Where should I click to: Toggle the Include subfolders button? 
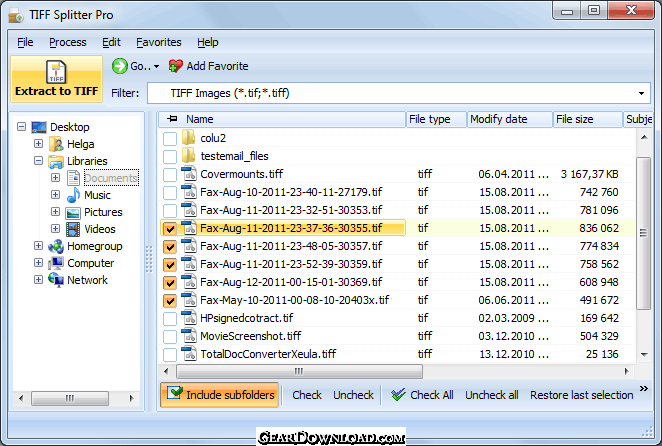220,395
